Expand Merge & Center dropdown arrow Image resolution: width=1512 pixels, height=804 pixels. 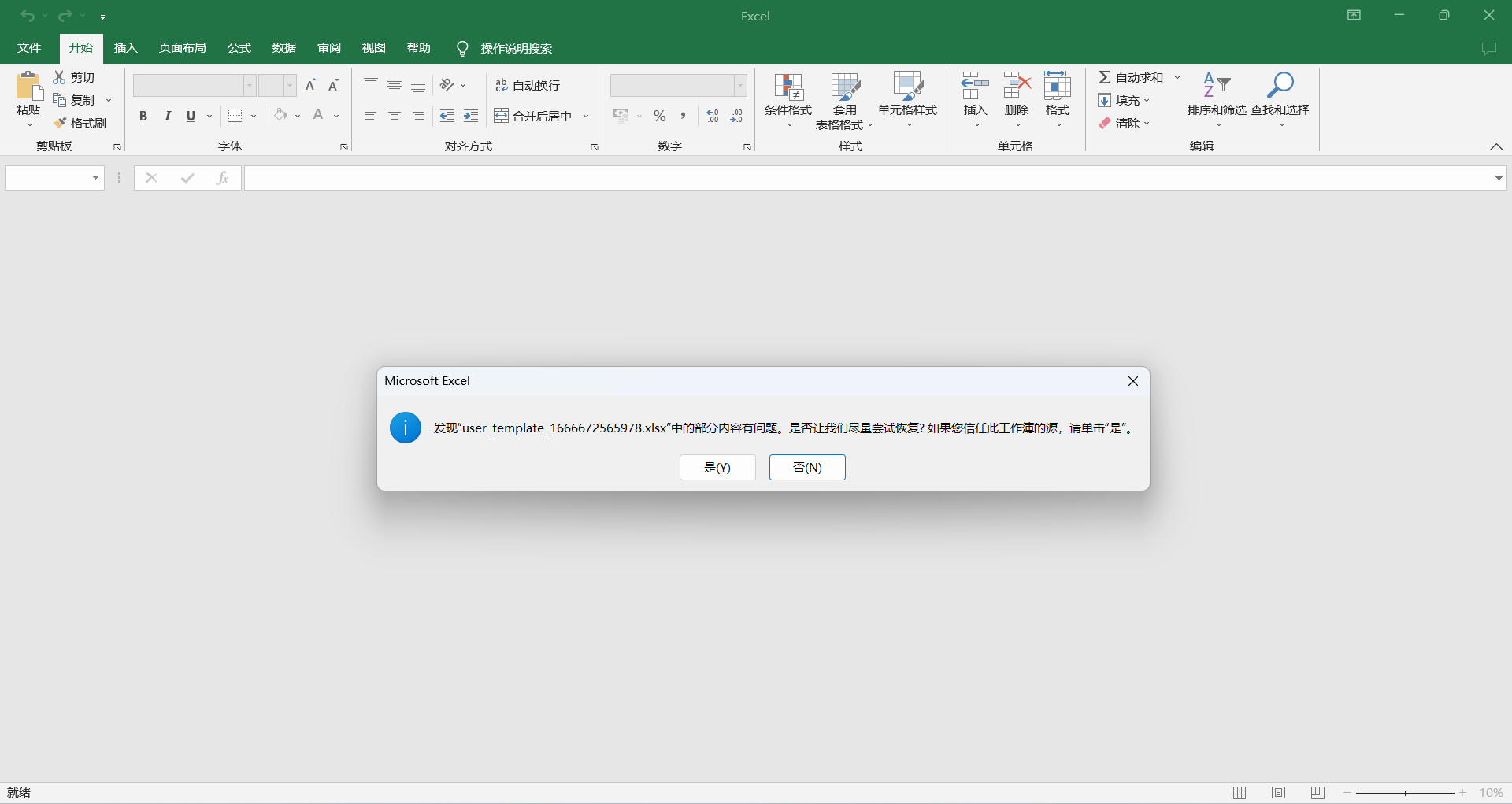(586, 116)
